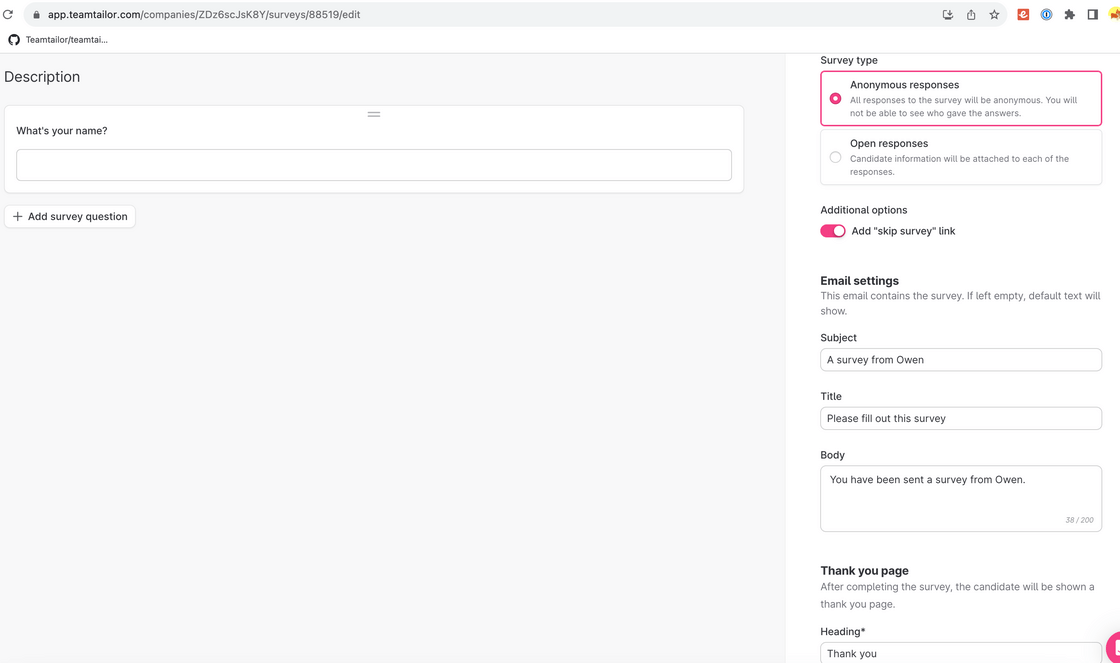Disable the Add "skip survey" link toggle

point(832,231)
